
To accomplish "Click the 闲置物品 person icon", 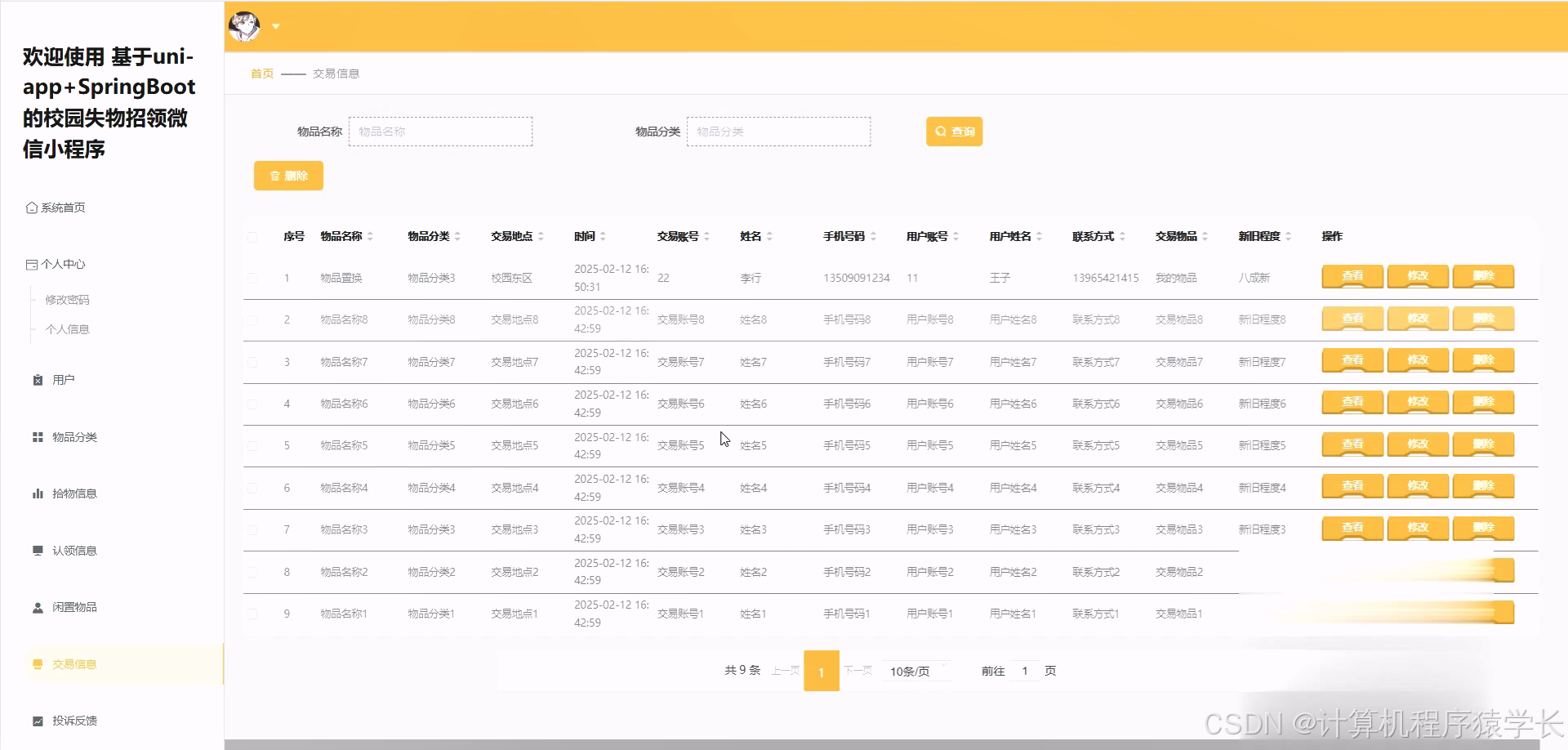I will pyautogui.click(x=36, y=607).
